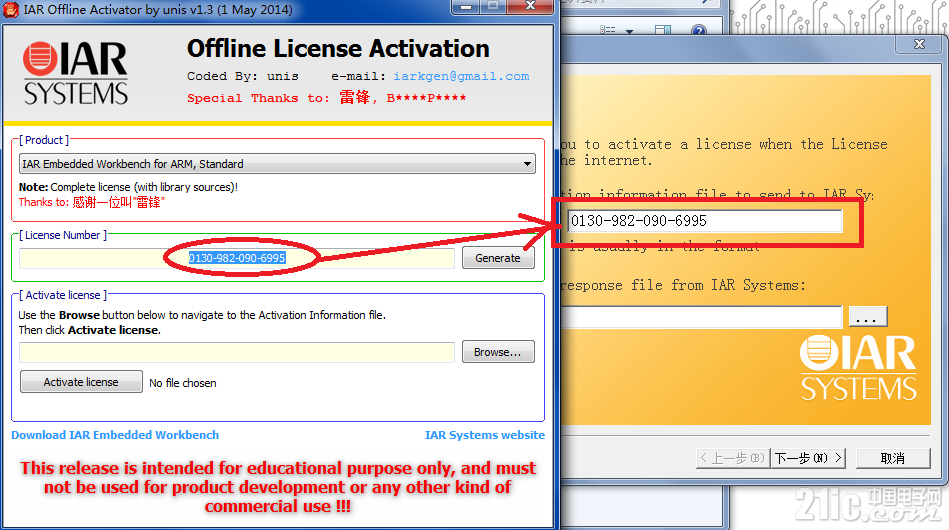Click Browse... in the Activator window
Viewport: 949px width, 530px height.
tap(497, 352)
